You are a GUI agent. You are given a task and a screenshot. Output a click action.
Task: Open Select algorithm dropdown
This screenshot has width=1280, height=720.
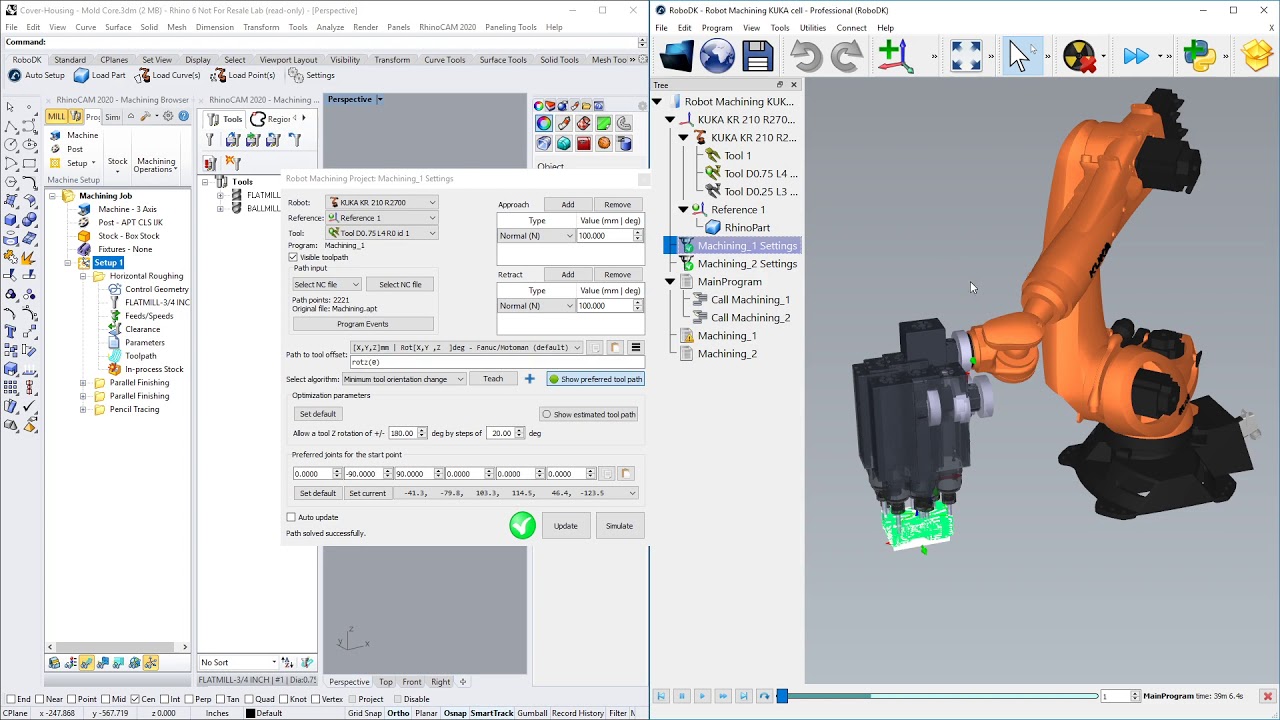pos(404,379)
